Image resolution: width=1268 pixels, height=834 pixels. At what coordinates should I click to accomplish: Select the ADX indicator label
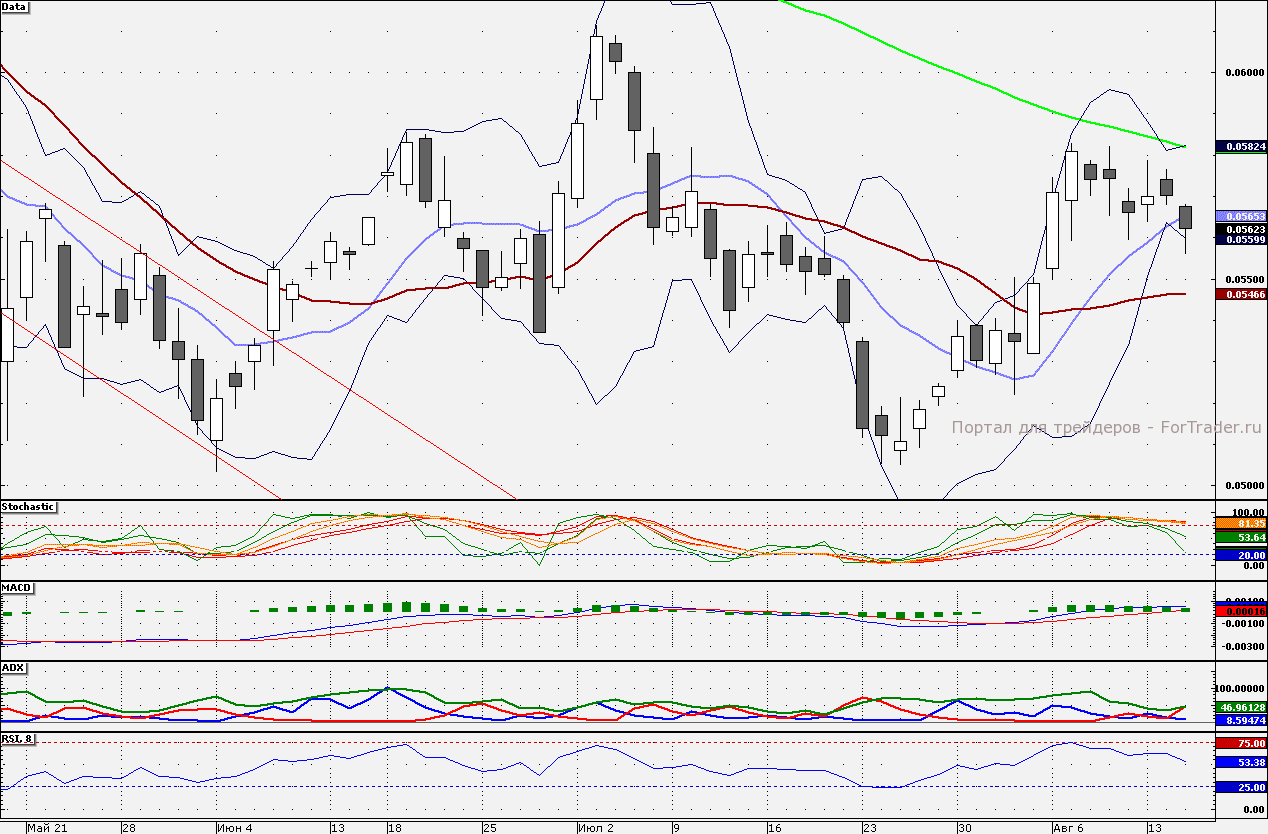13,667
